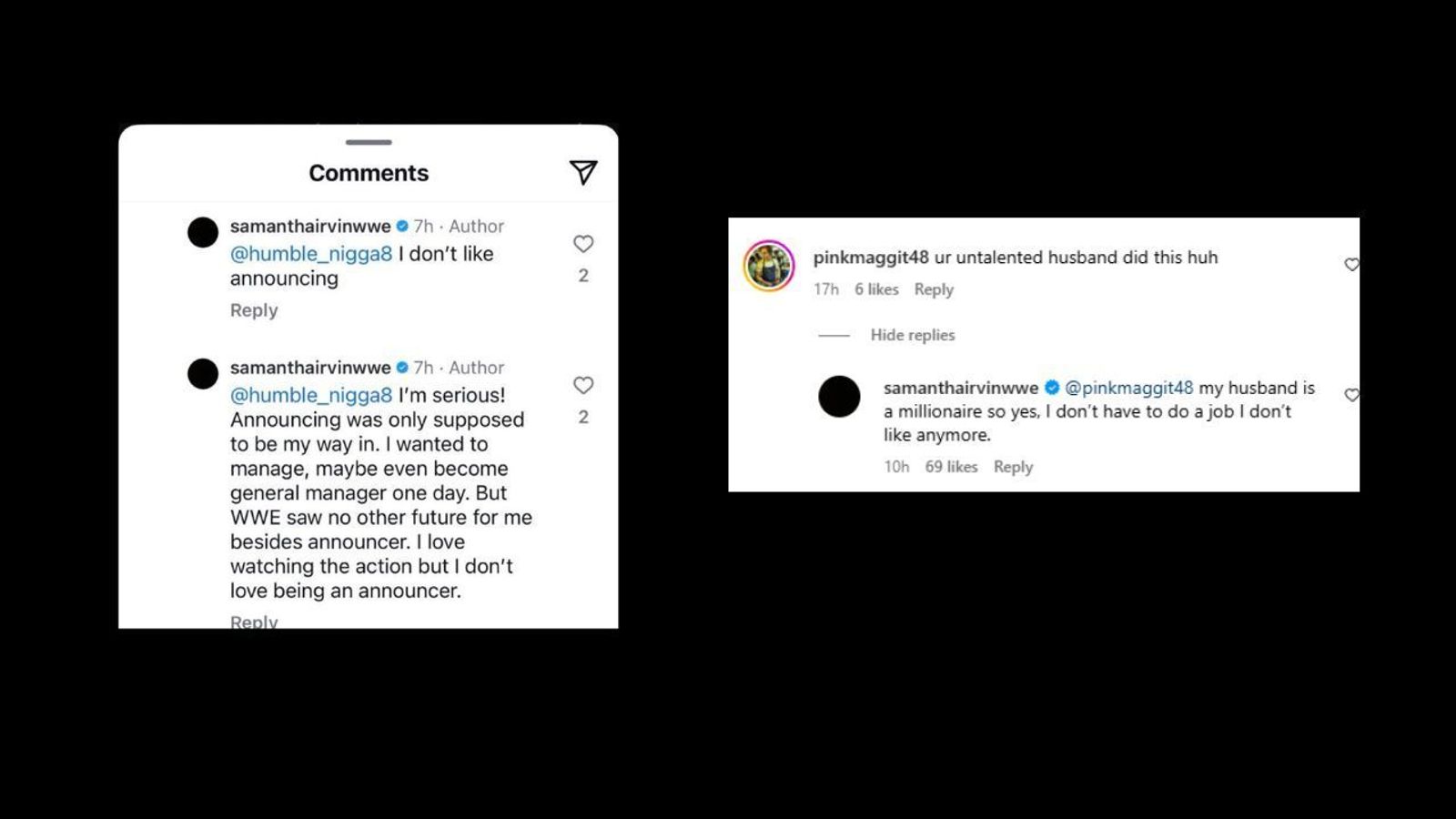The width and height of the screenshot is (1456, 819).
Task: View "6 likes" on pinkmaggit48's comment
Action: 876,289
